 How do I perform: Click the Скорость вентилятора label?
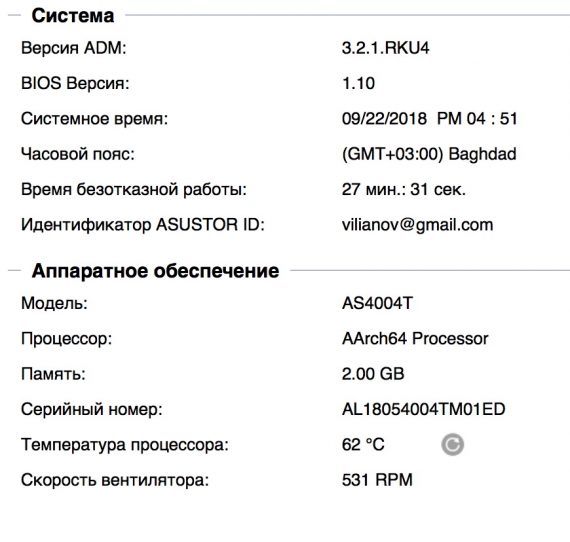click(x=115, y=480)
